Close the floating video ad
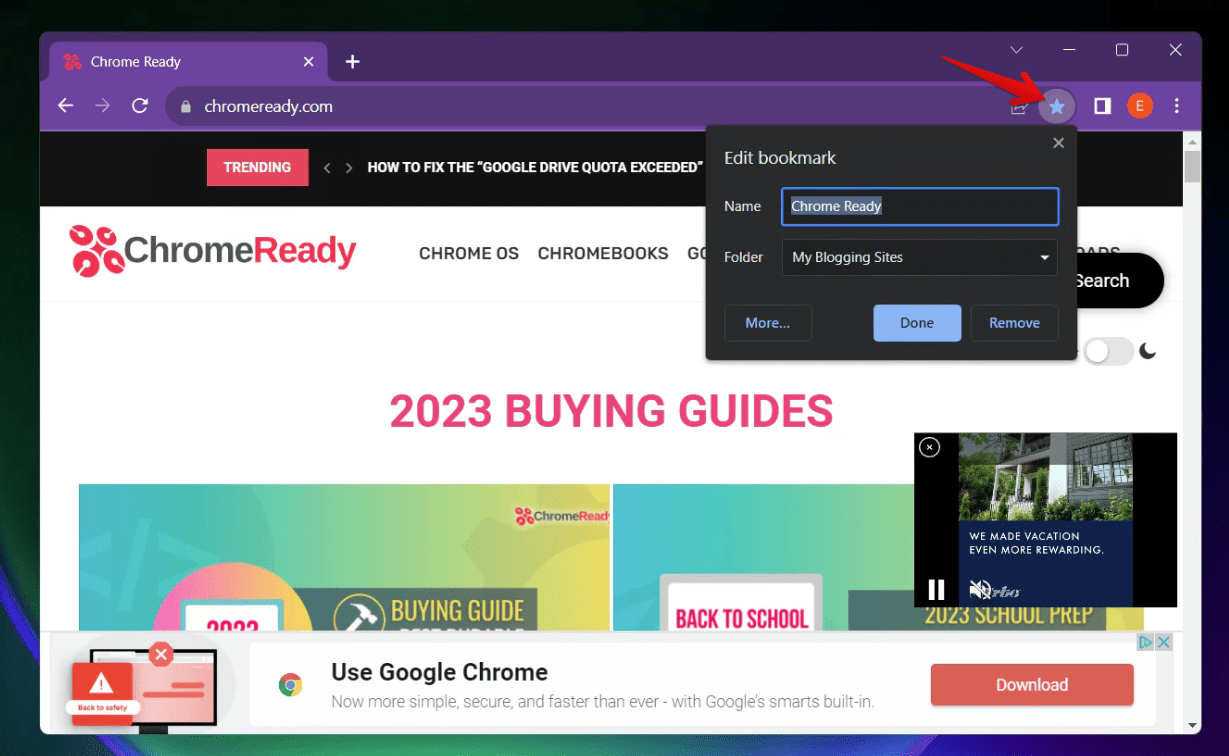The width and height of the screenshot is (1229, 756). (929, 447)
